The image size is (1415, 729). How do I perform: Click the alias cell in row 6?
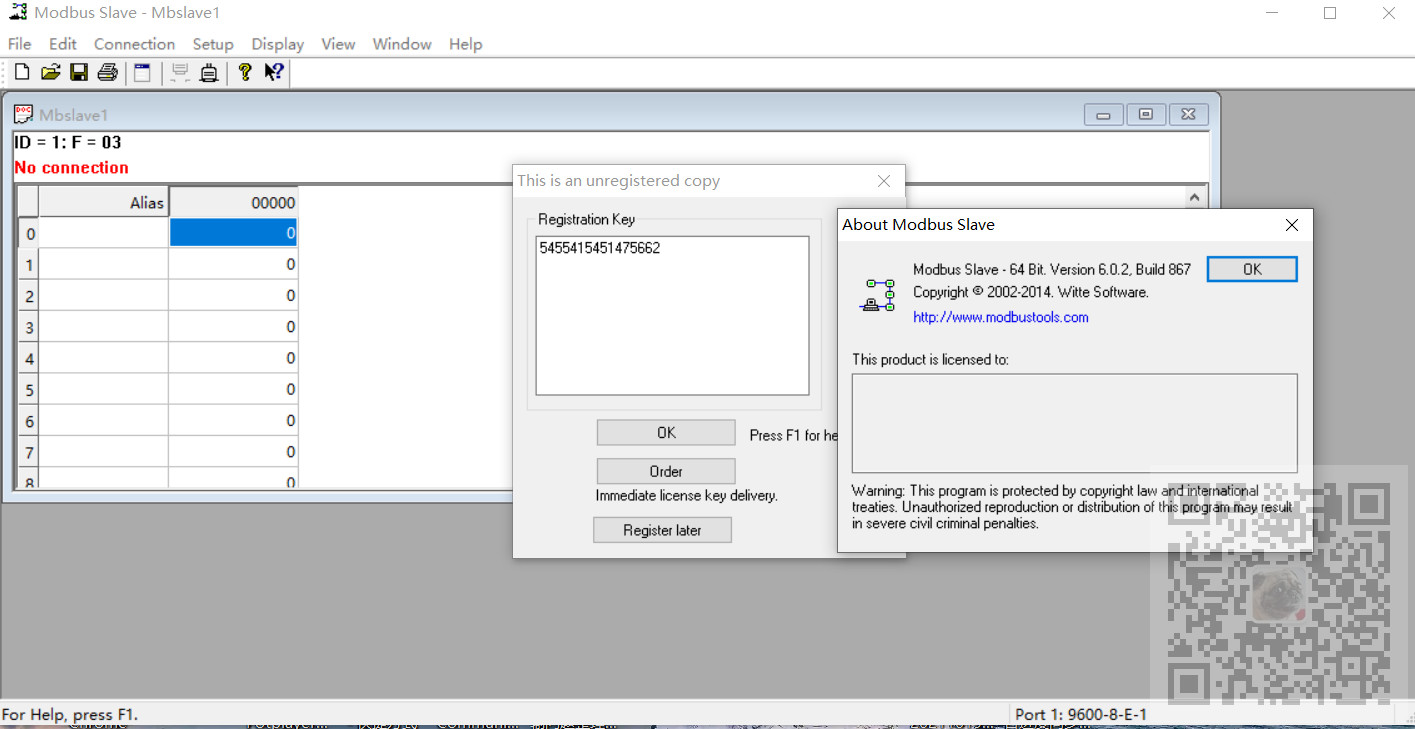point(104,420)
